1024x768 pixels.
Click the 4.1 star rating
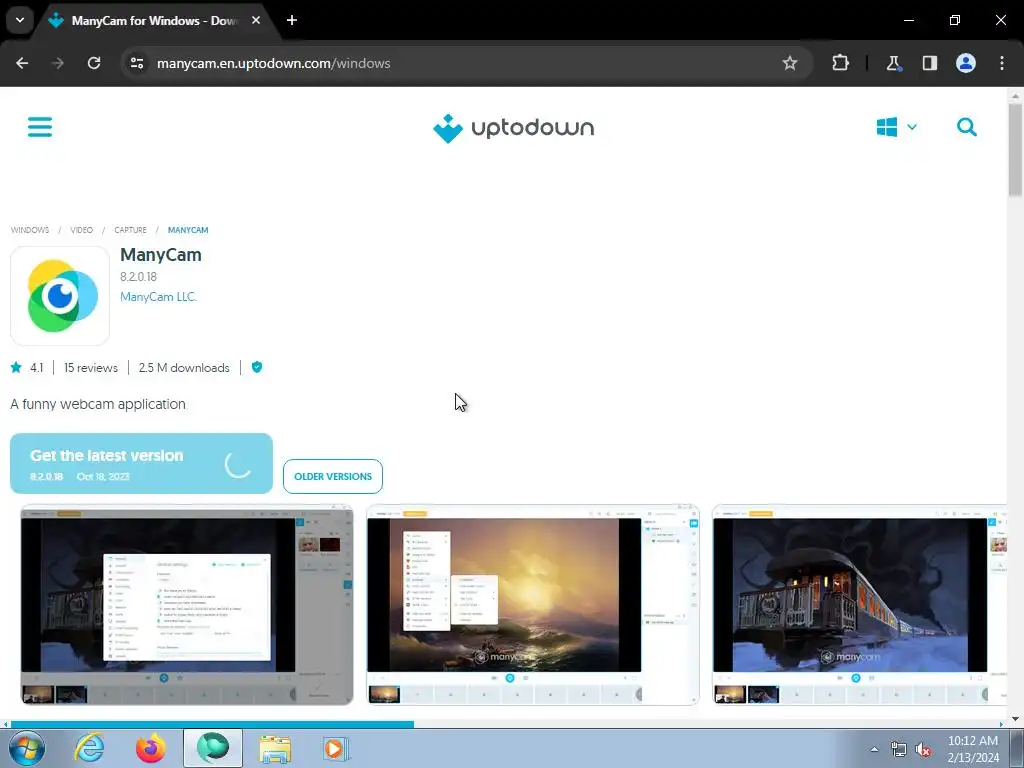click(x=27, y=368)
